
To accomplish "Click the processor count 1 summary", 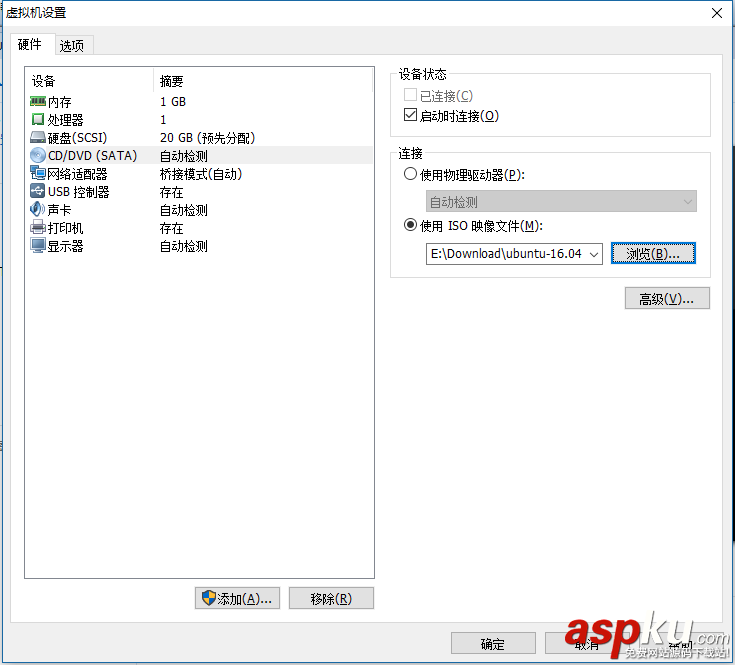I will [x=163, y=120].
